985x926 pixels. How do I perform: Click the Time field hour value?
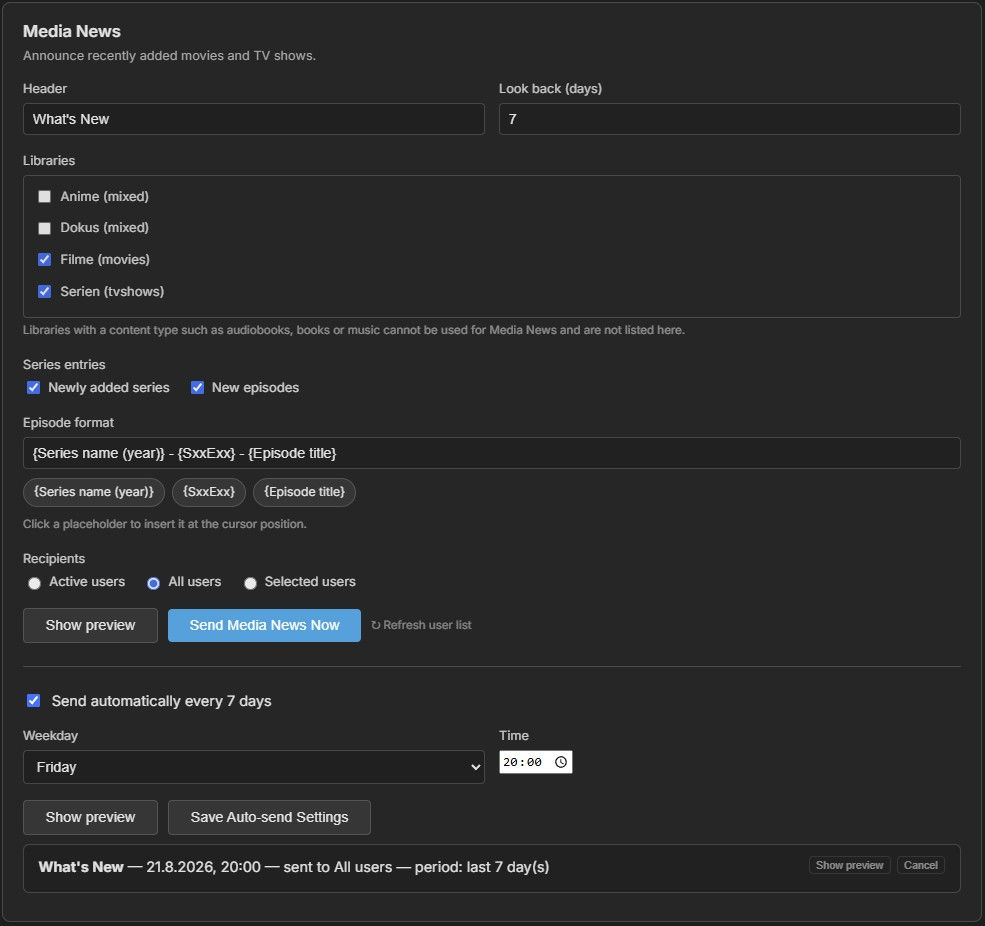click(509, 762)
